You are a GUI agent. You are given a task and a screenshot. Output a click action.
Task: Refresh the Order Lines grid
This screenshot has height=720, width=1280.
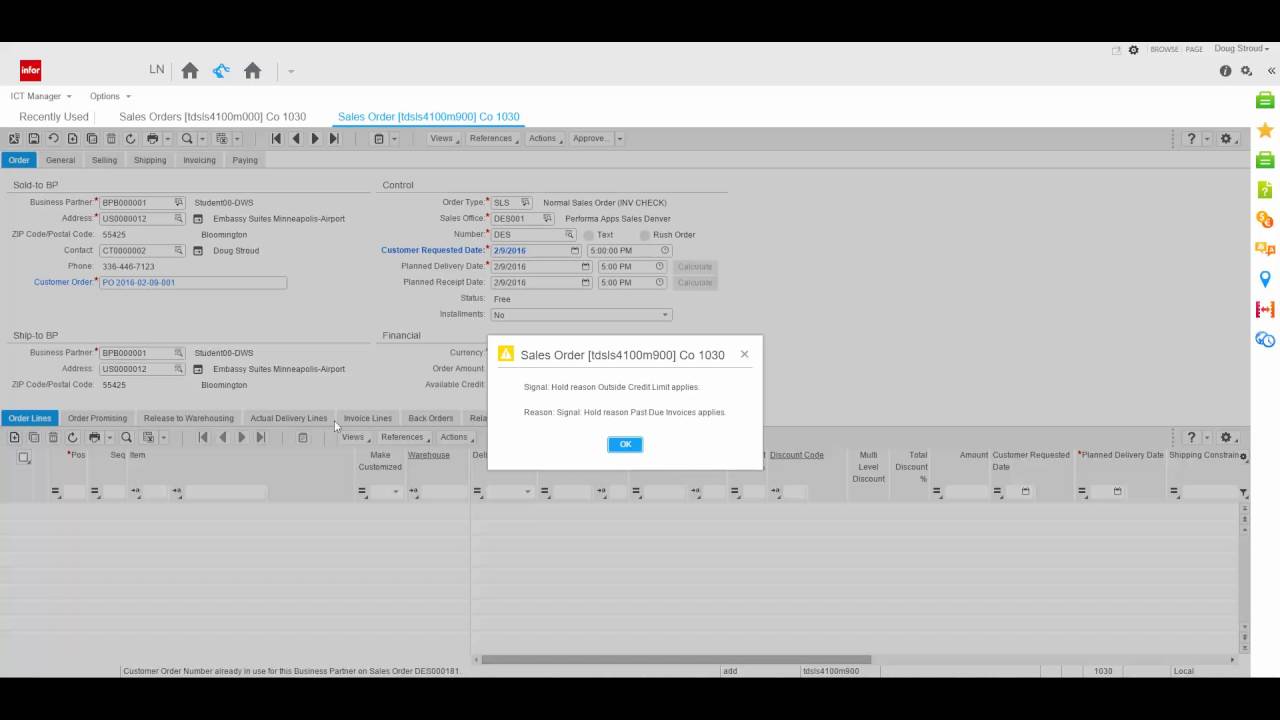point(72,437)
